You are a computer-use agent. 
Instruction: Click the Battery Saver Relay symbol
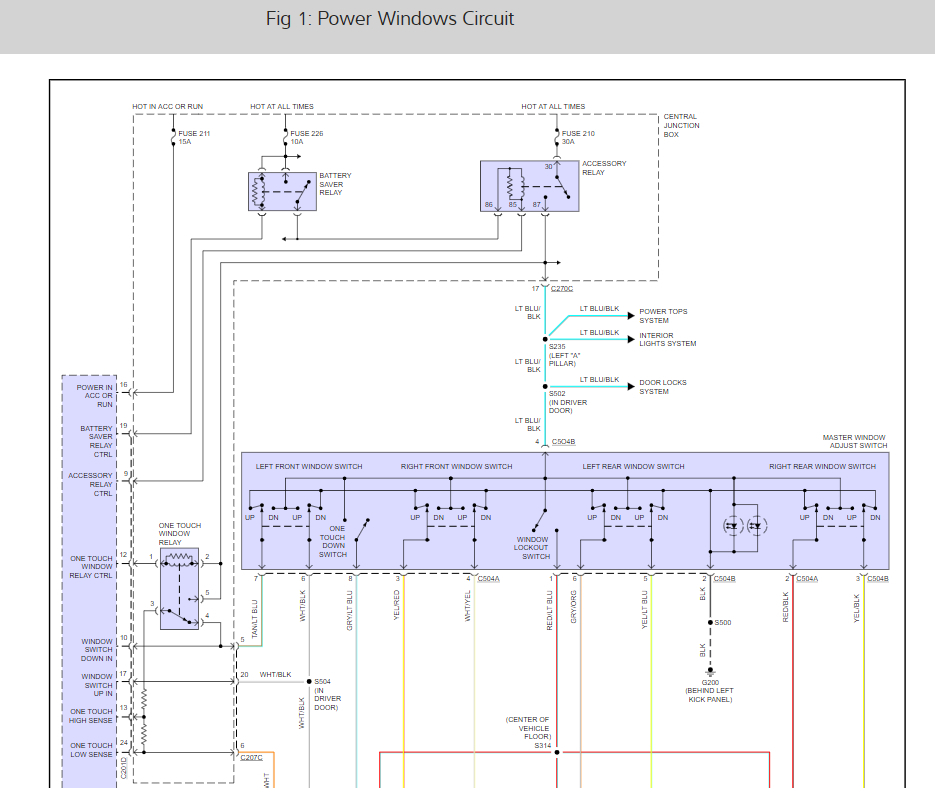pos(282,191)
